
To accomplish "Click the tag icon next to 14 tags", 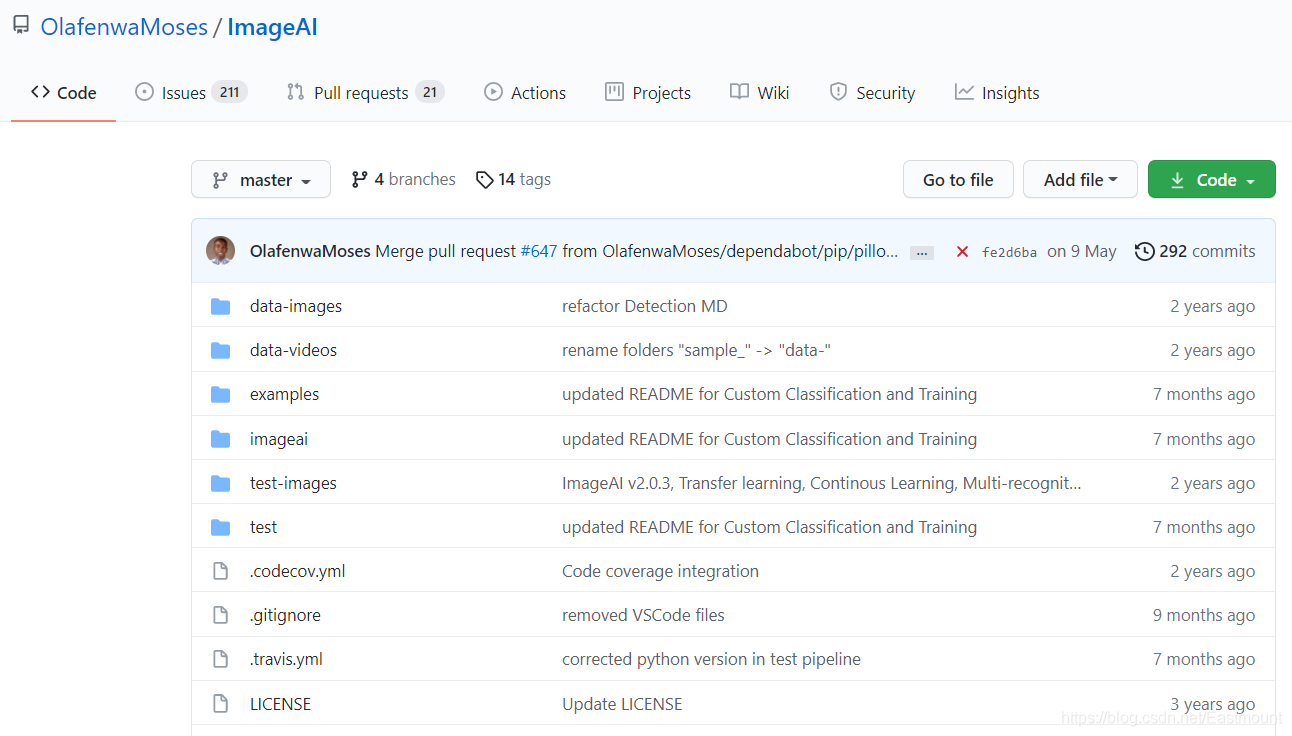I will [484, 180].
